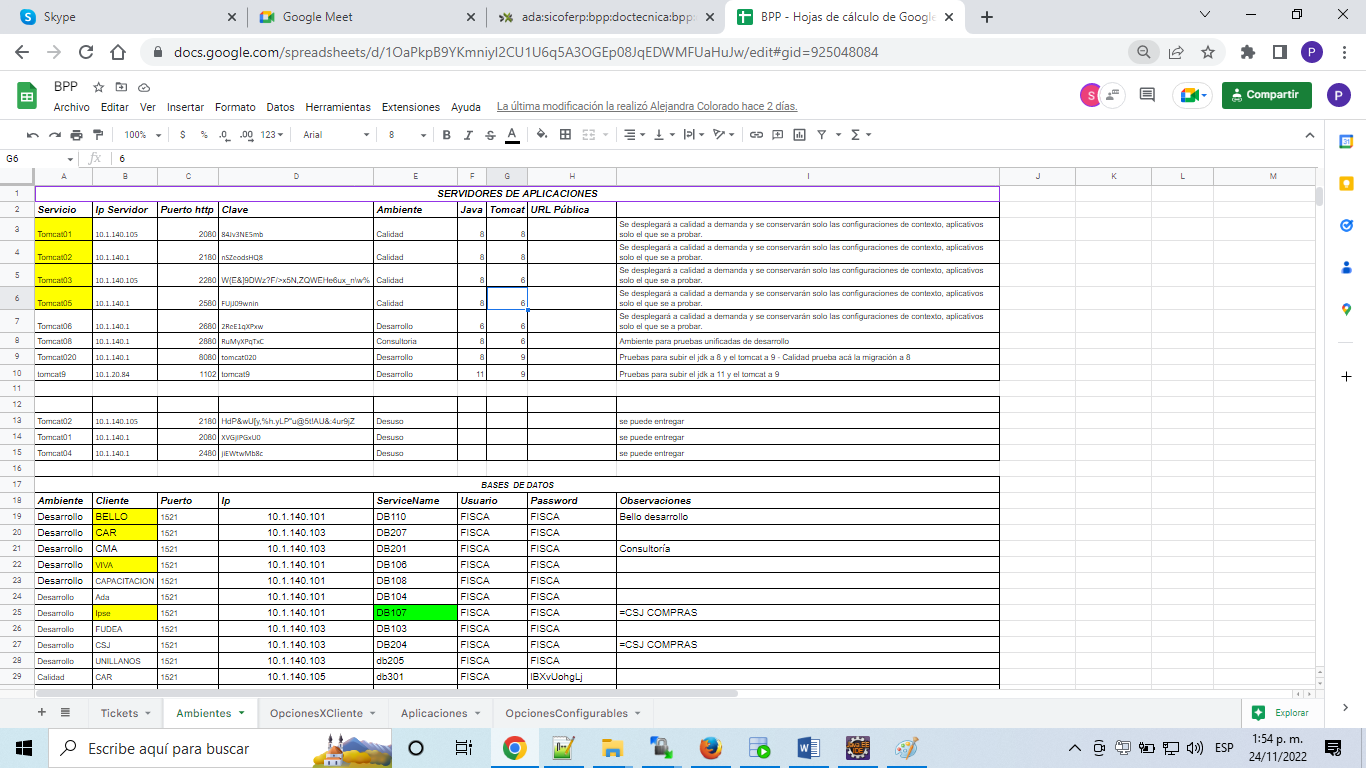1366x768 pixels.
Task: Open the comment history icon
Action: click(x=1147, y=95)
